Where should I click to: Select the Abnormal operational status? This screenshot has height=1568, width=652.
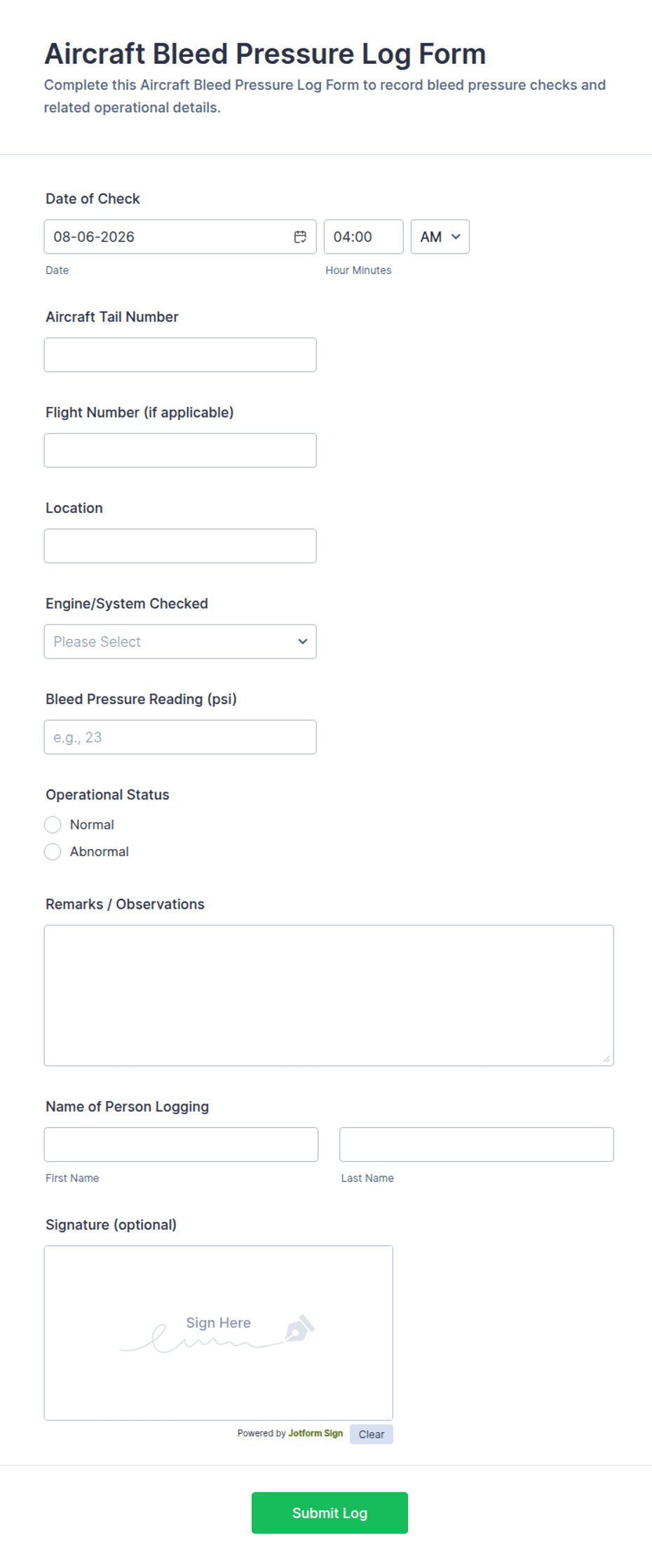(x=53, y=852)
